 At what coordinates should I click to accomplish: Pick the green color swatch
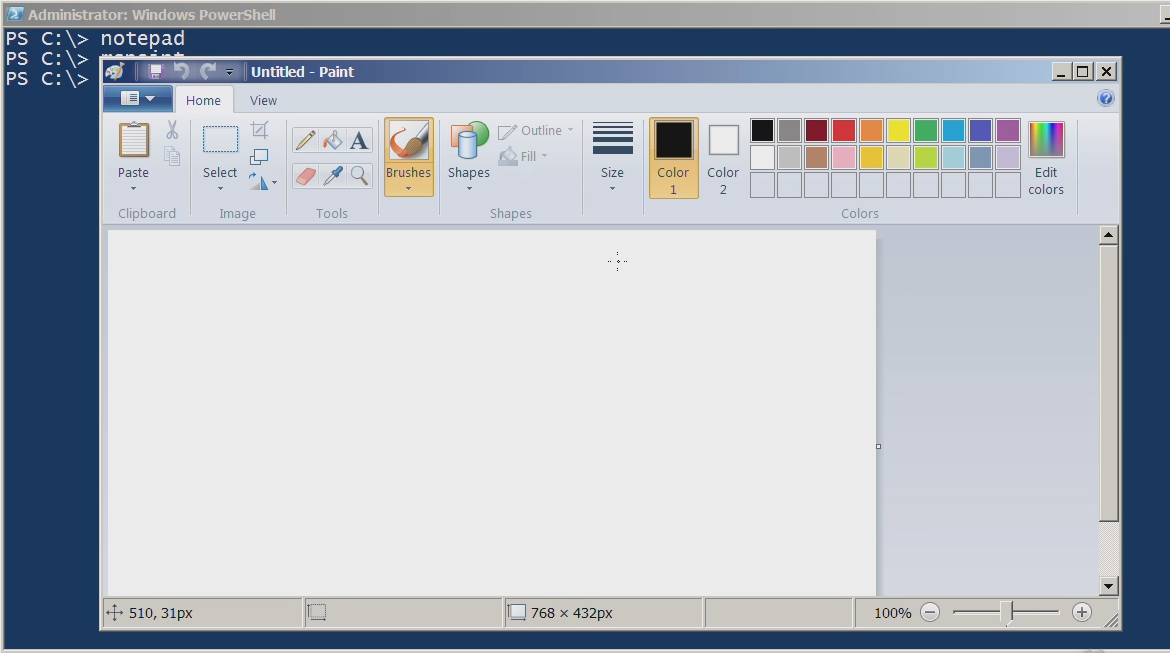pyautogui.click(x=926, y=131)
